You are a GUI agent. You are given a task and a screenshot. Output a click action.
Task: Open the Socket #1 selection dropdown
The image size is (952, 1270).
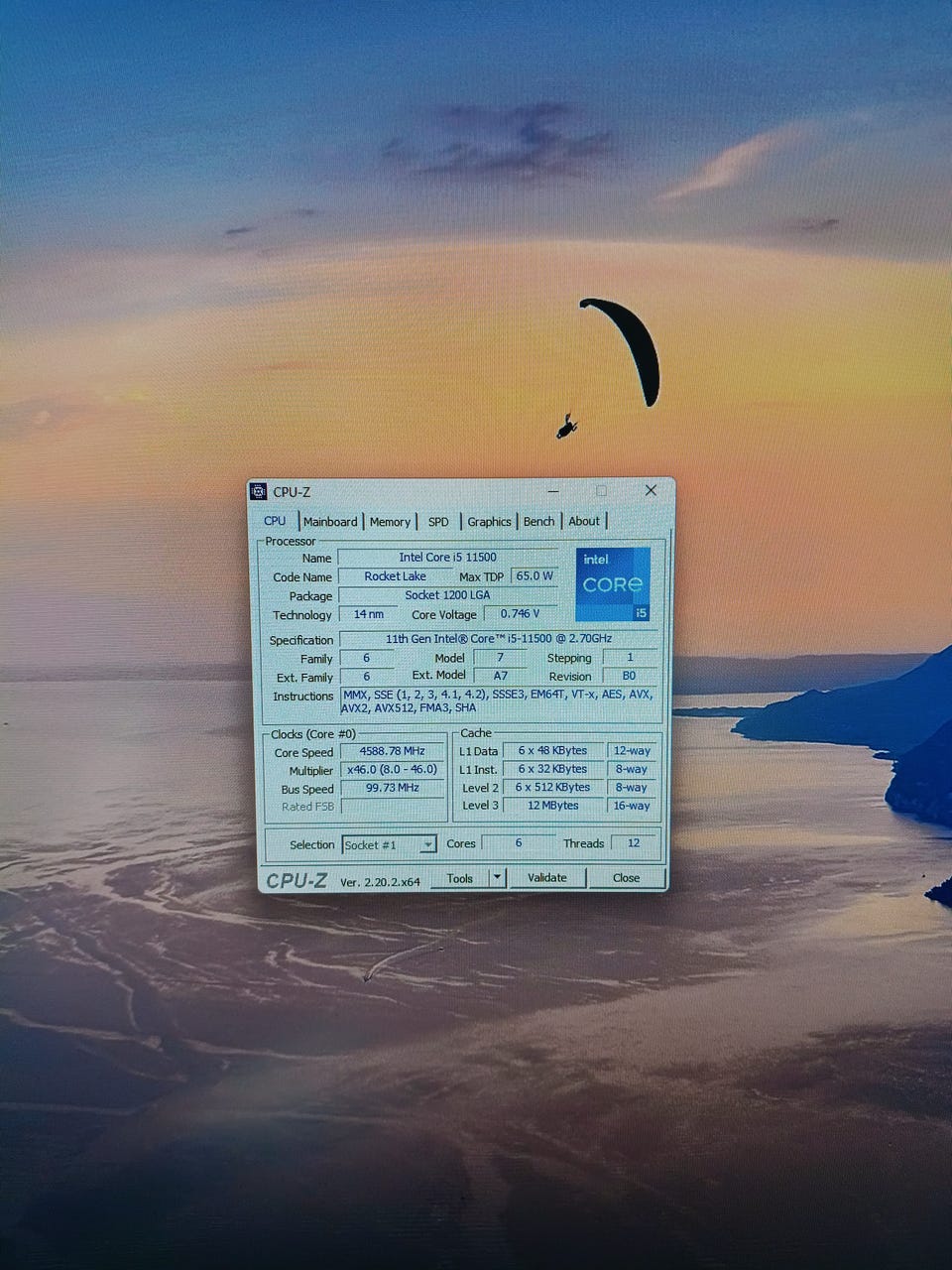click(389, 844)
